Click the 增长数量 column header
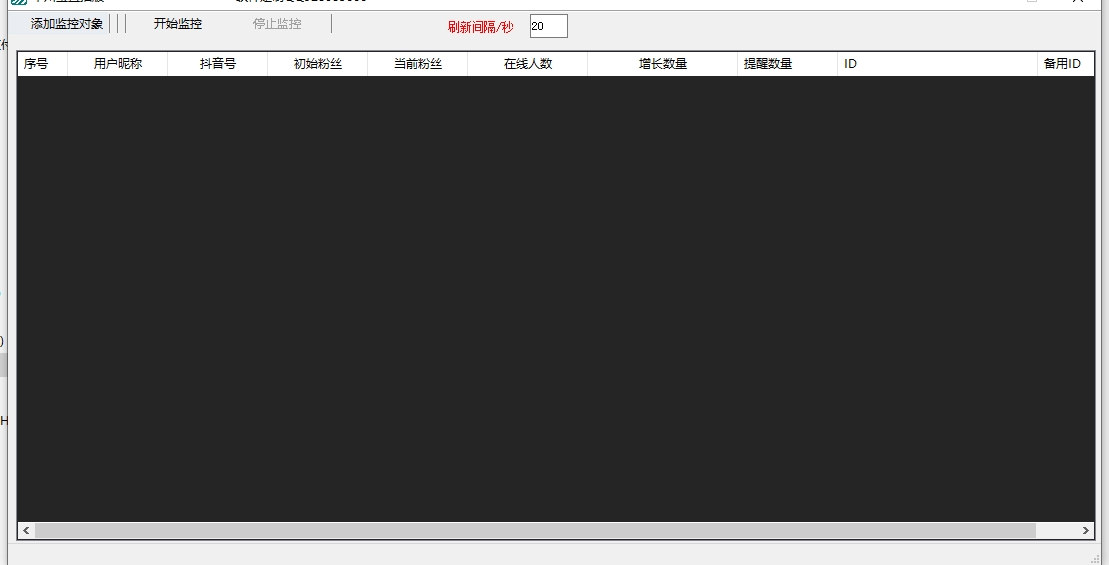 coord(663,64)
